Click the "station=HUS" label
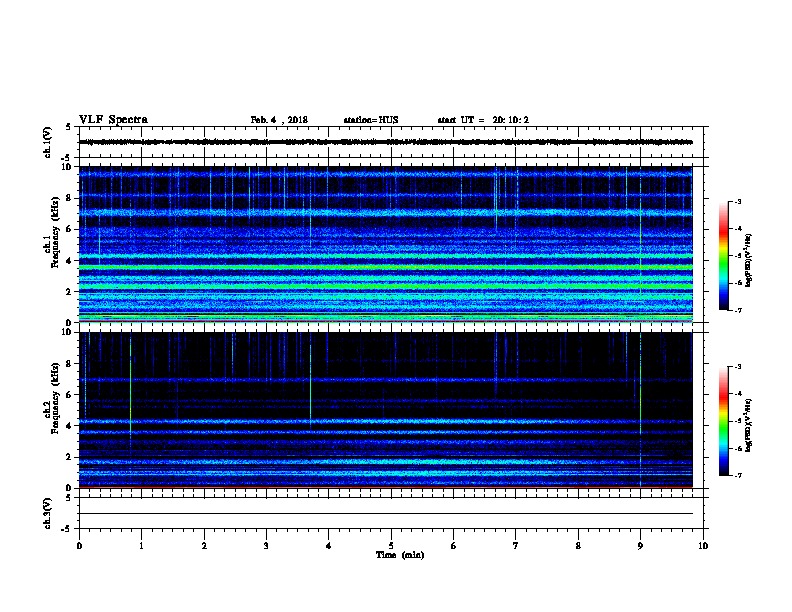 371,120
